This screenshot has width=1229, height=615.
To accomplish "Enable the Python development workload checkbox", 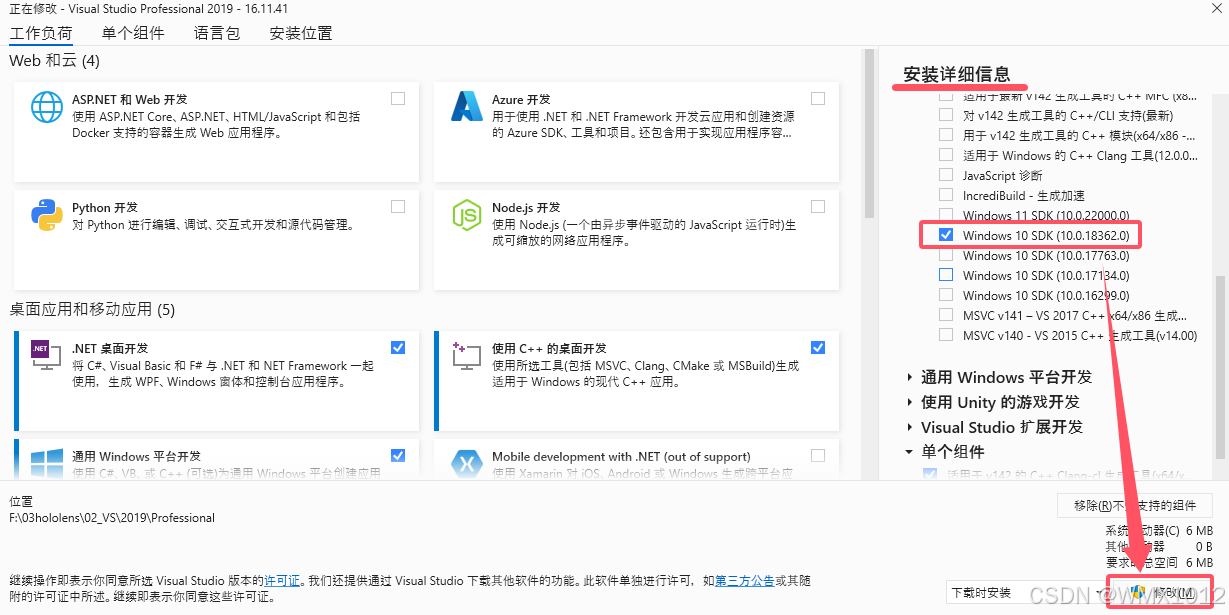I will [398, 207].
